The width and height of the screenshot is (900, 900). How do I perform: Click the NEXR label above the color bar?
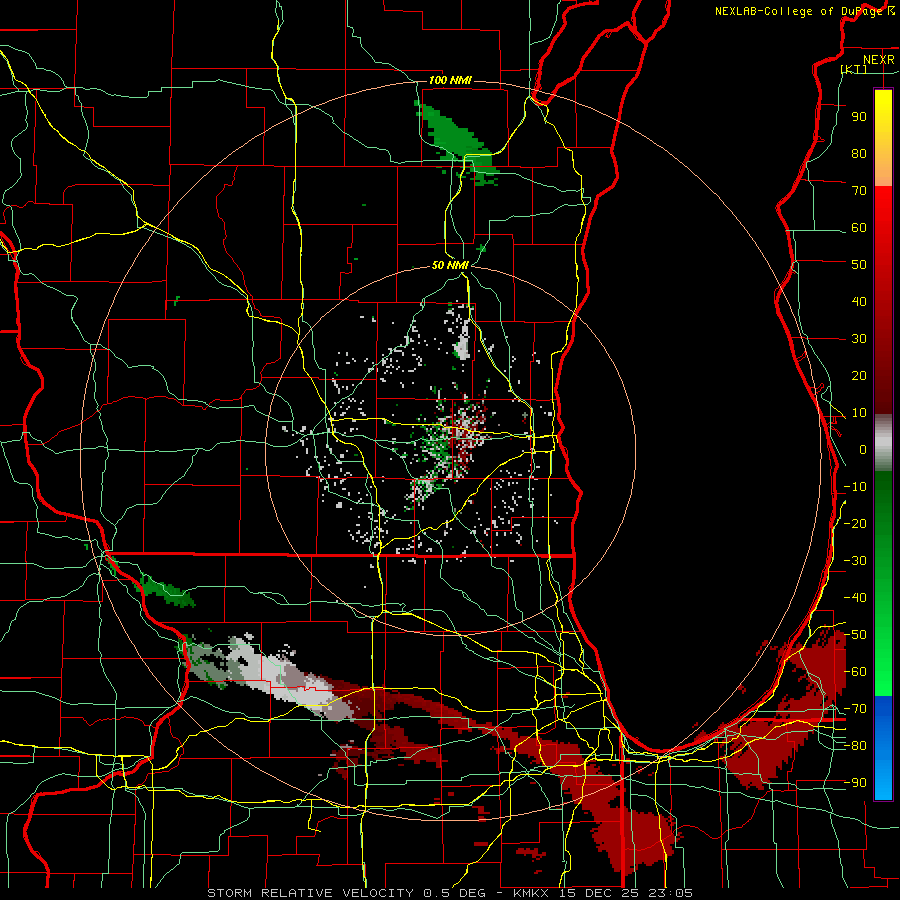click(879, 60)
